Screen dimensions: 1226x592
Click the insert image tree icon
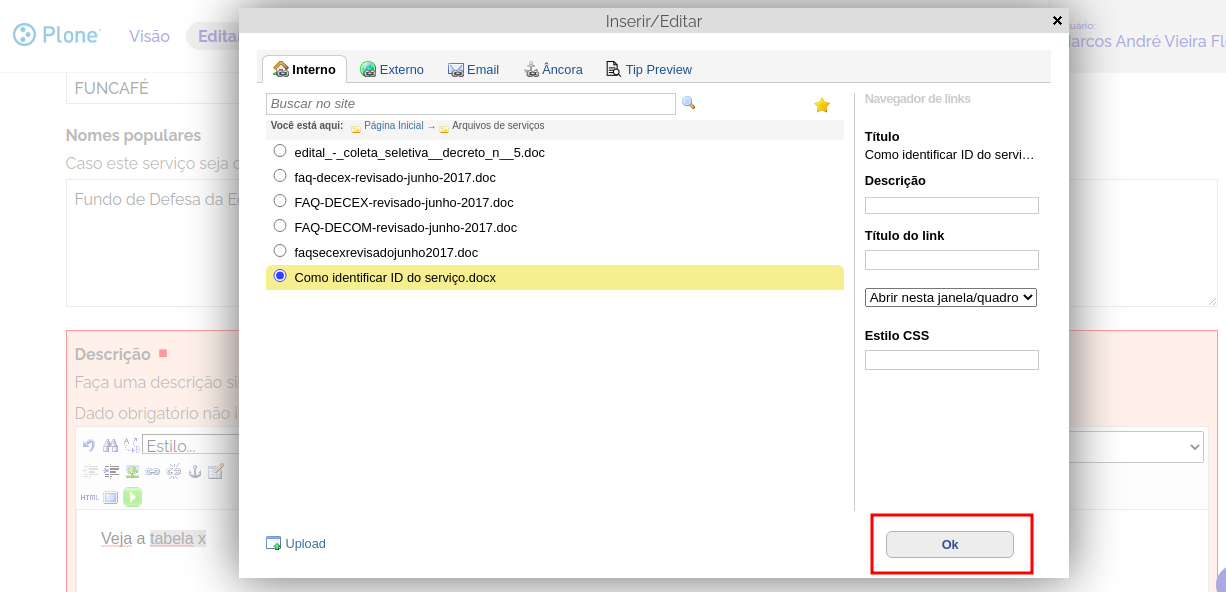[131, 471]
